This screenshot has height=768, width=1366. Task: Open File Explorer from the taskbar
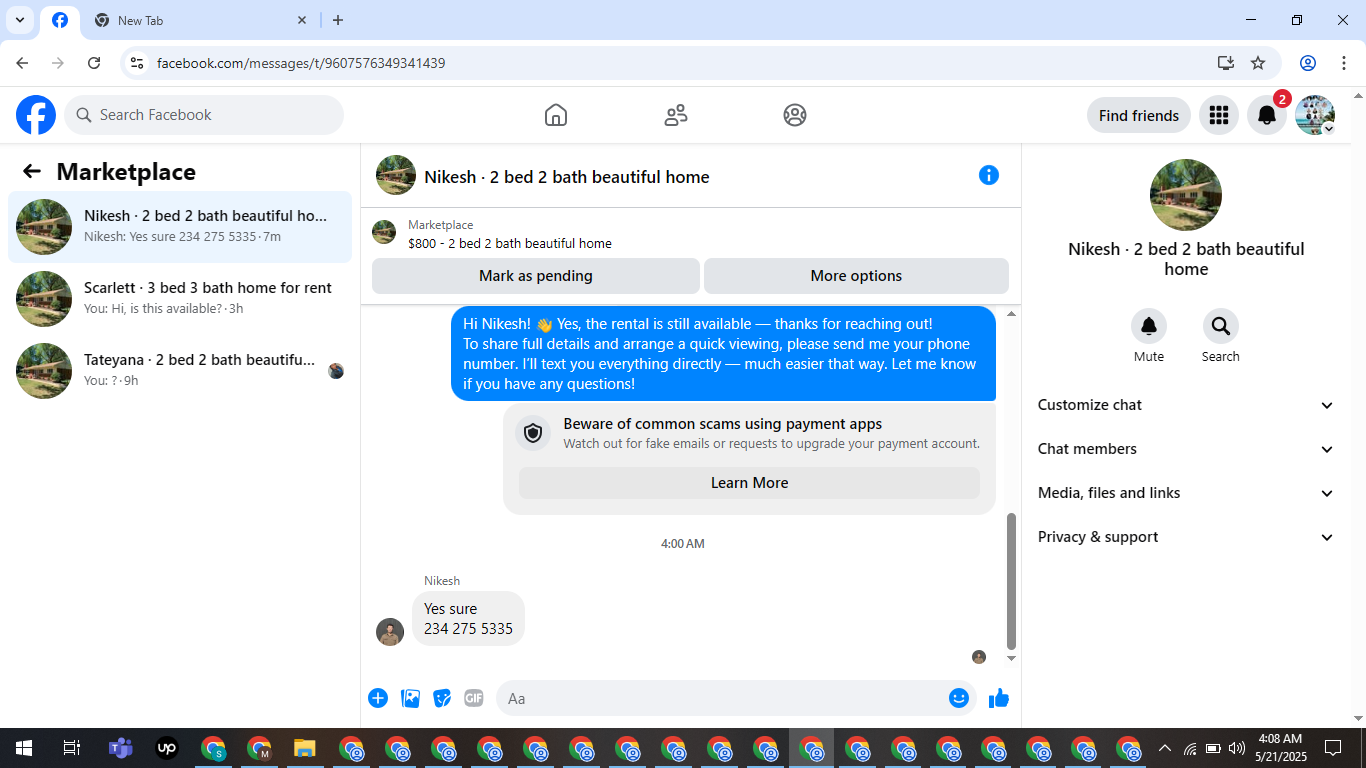point(305,748)
